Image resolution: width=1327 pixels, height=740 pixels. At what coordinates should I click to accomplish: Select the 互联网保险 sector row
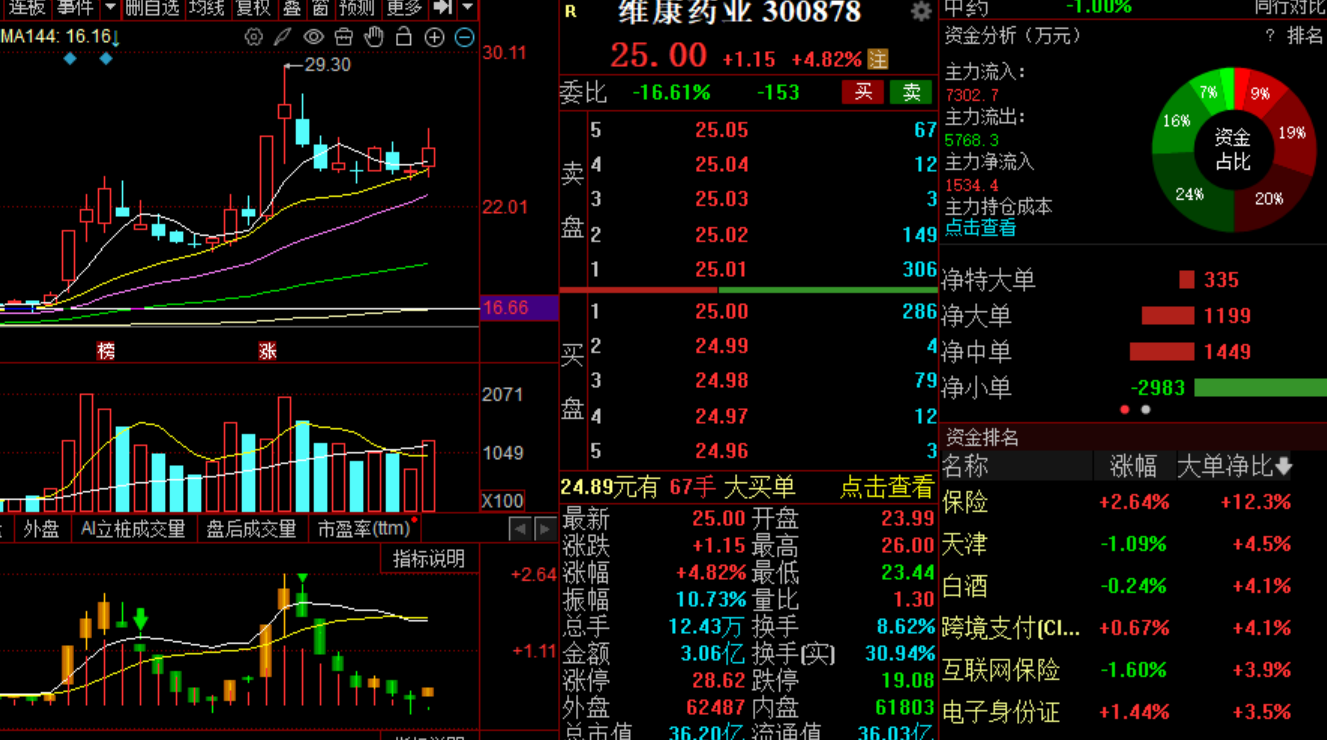pos(1134,670)
